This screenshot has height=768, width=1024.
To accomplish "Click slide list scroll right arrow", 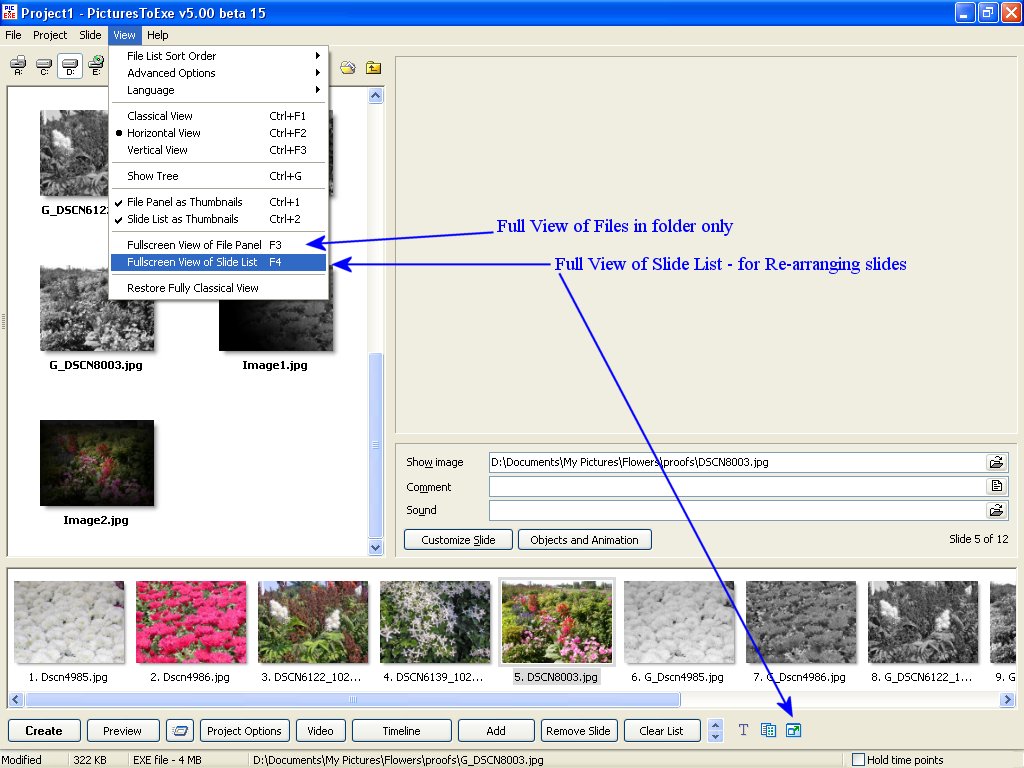I will coord(1007,699).
